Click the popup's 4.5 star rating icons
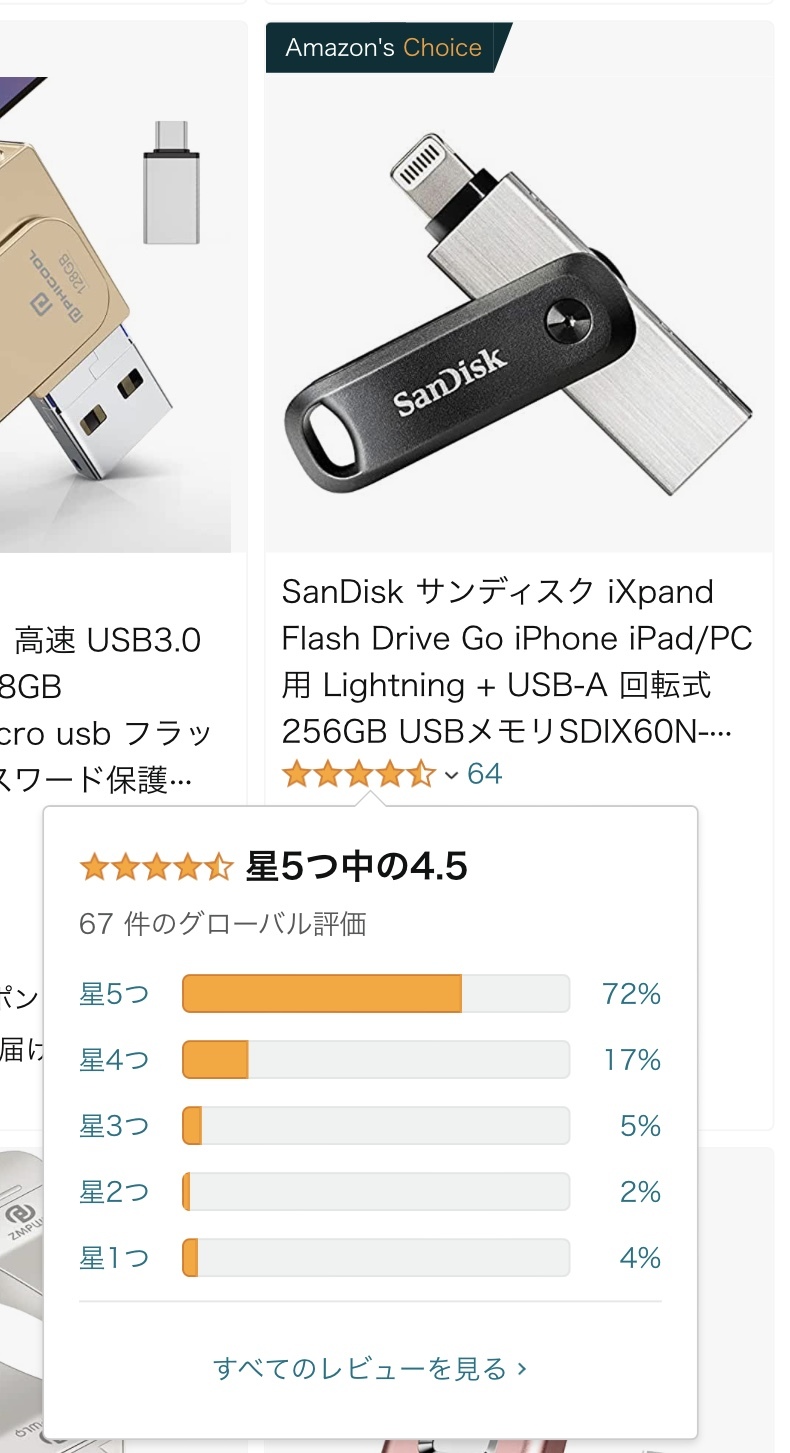 coord(156,867)
